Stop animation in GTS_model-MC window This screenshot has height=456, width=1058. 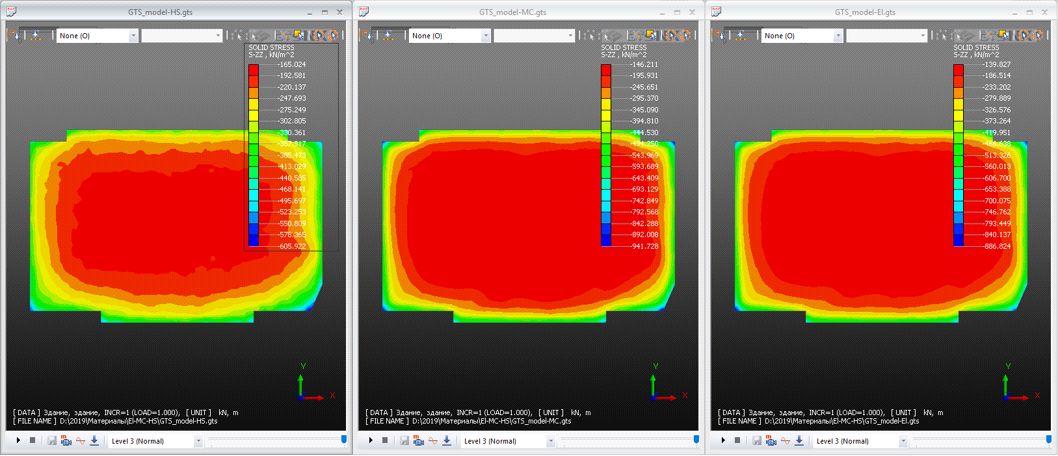pos(384,441)
